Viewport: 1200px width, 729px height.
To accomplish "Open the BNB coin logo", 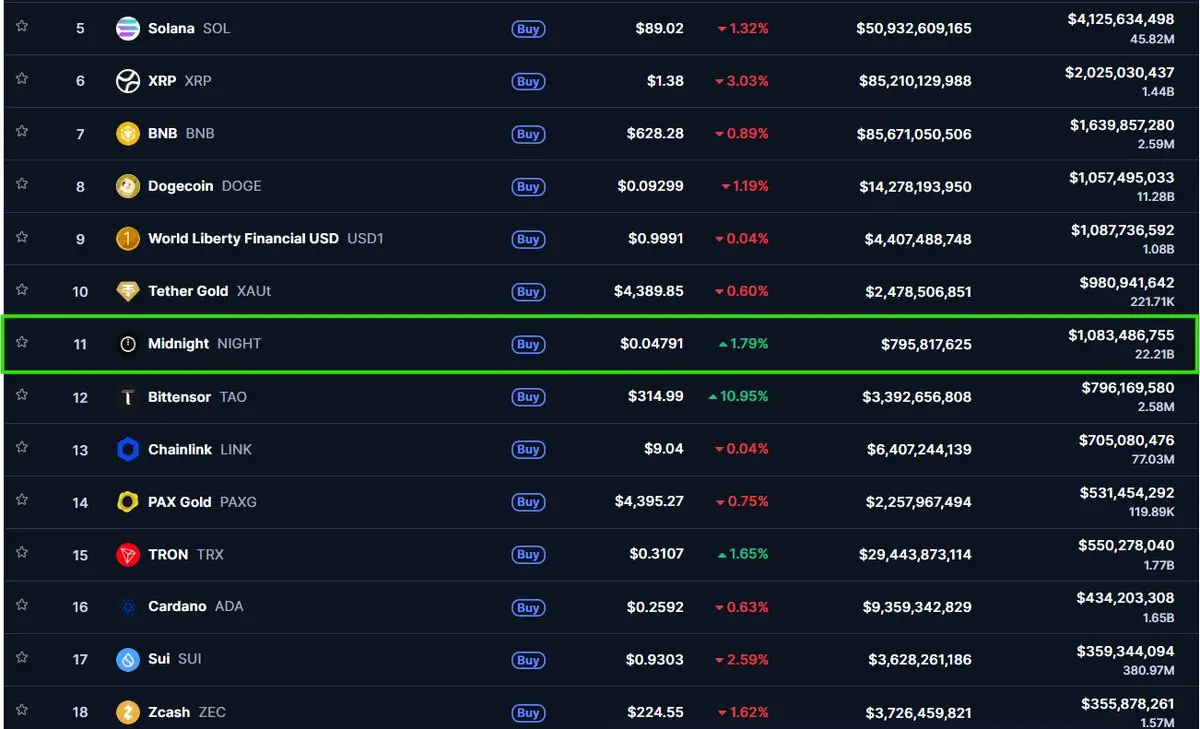I will pos(128,134).
